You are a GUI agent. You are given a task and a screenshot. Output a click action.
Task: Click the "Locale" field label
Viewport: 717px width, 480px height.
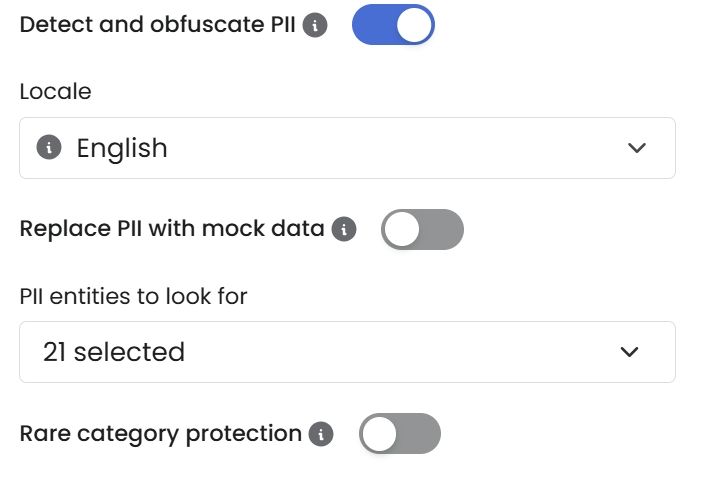coord(55,91)
